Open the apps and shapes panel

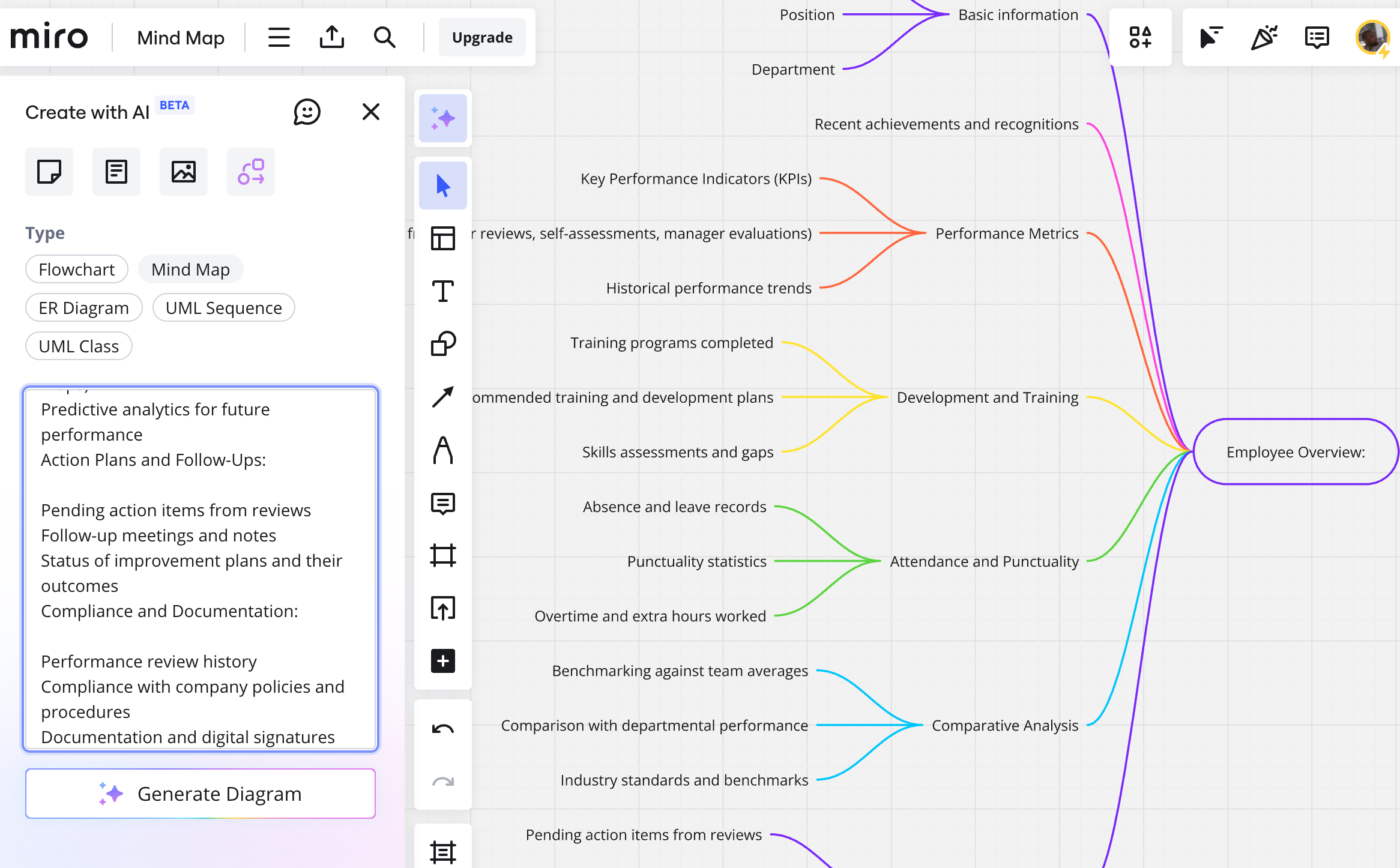[1140, 38]
